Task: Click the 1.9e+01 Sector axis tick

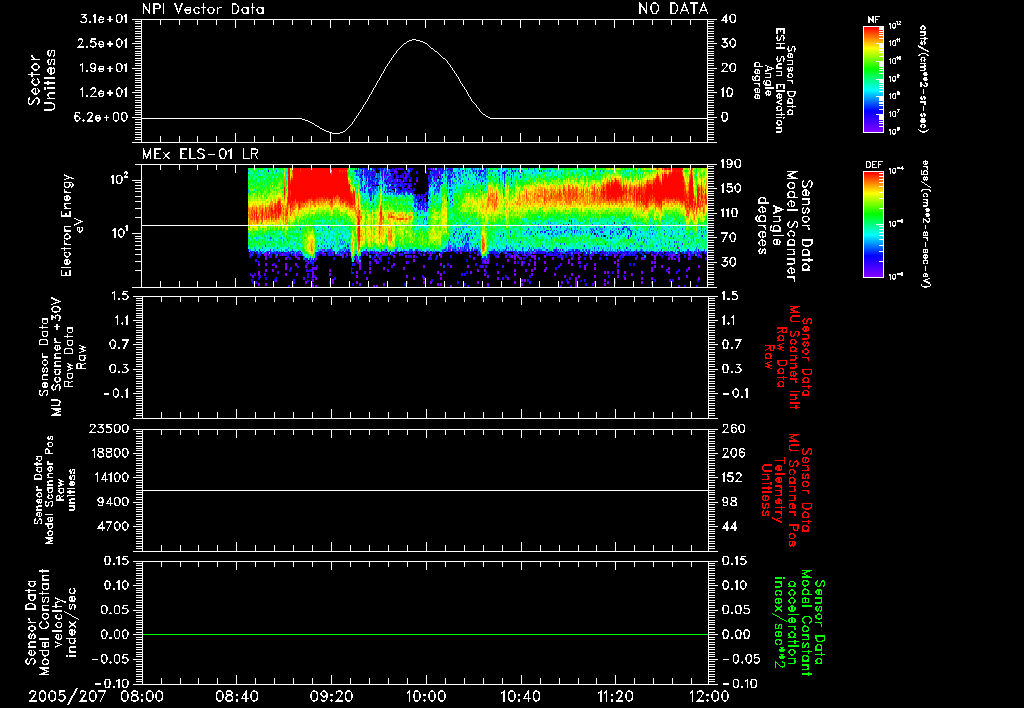Action: [104, 68]
